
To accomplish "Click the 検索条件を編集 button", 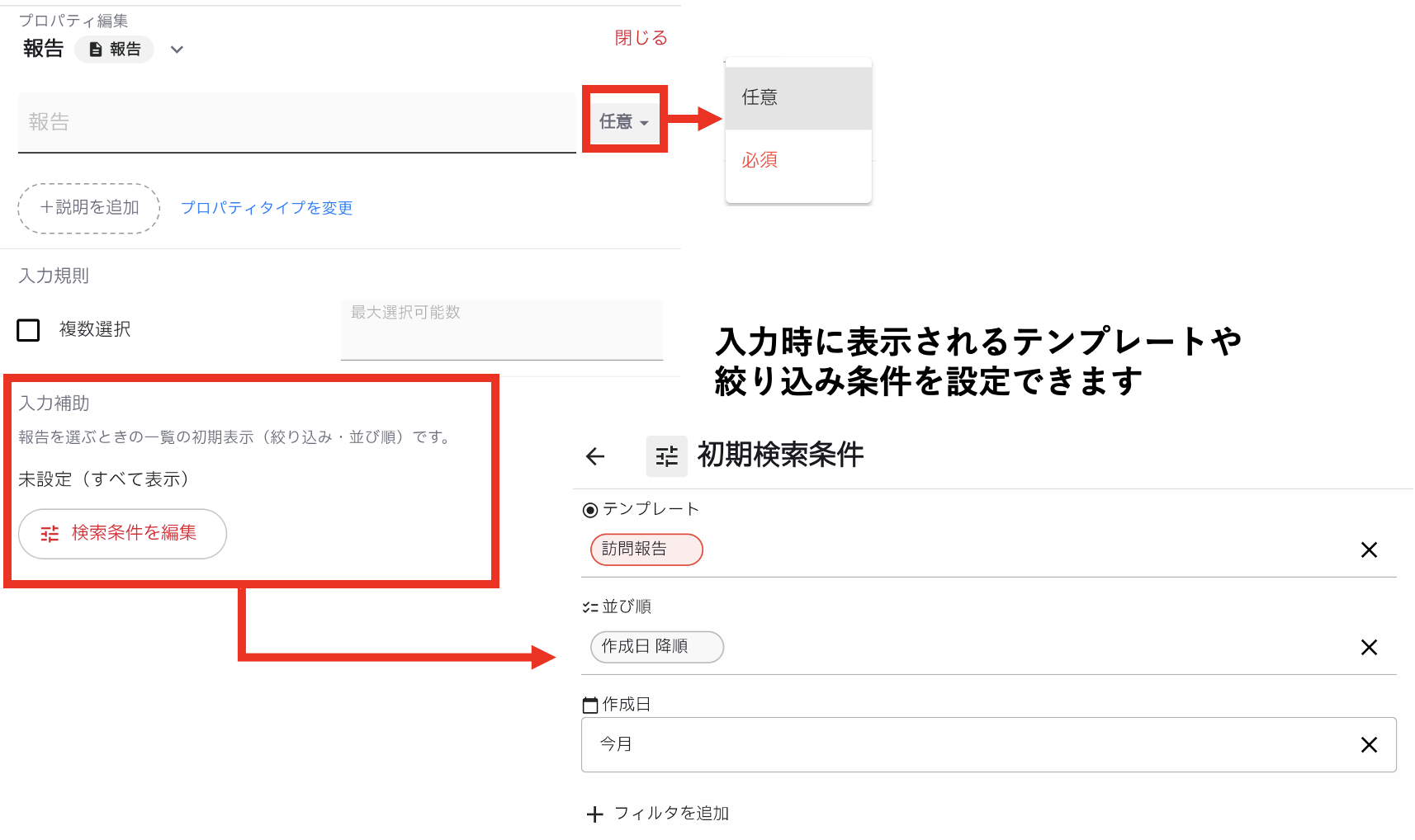I will tap(122, 534).
